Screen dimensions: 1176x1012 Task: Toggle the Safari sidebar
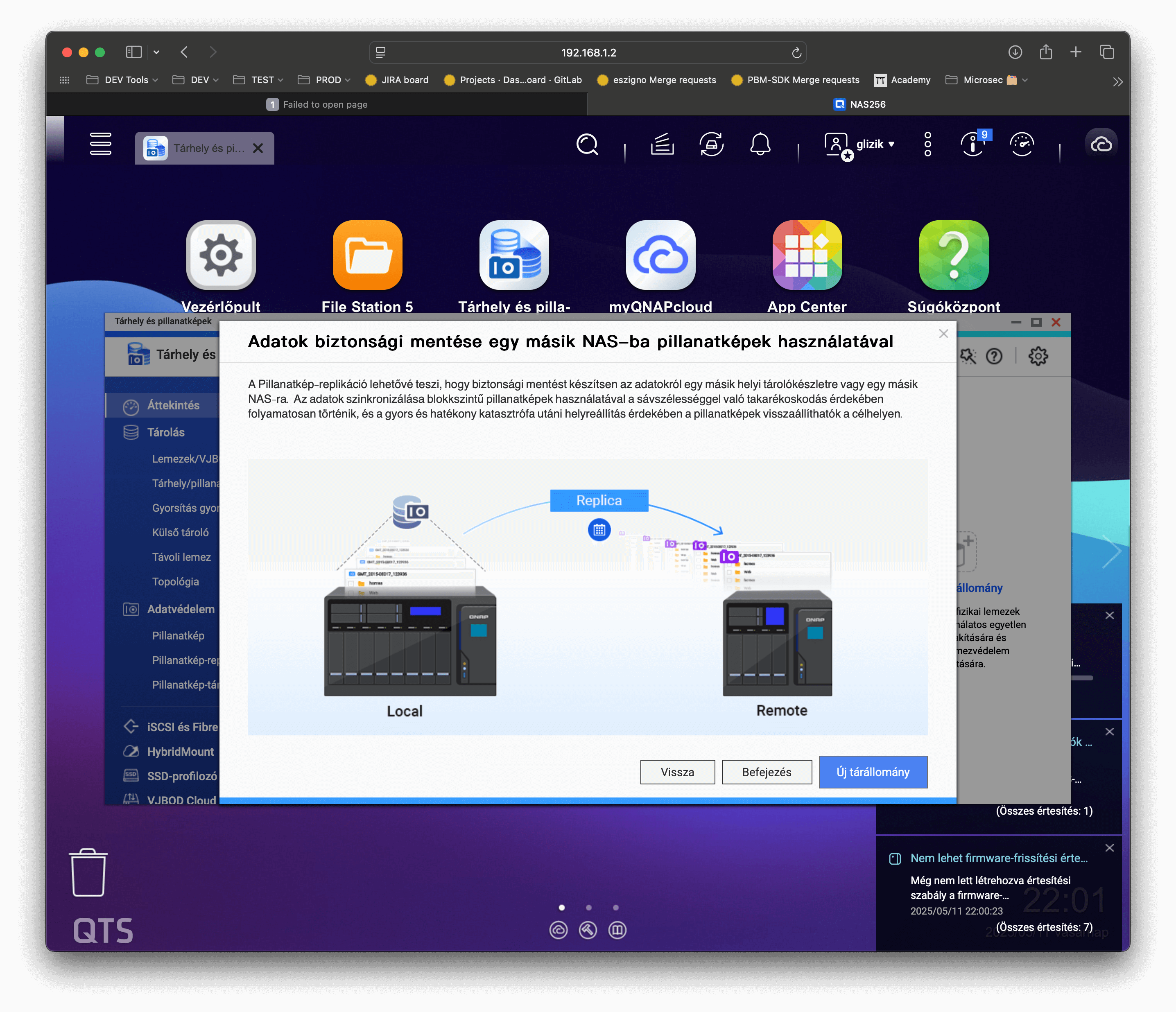pyautogui.click(x=133, y=52)
